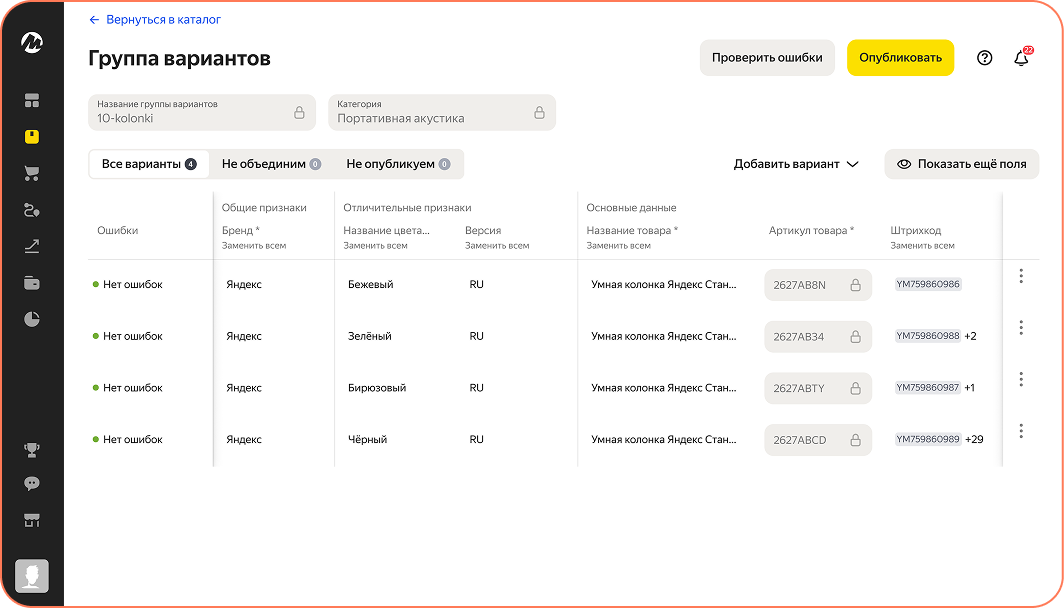Click the help question mark icon
The image size is (1064, 608).
(985, 58)
